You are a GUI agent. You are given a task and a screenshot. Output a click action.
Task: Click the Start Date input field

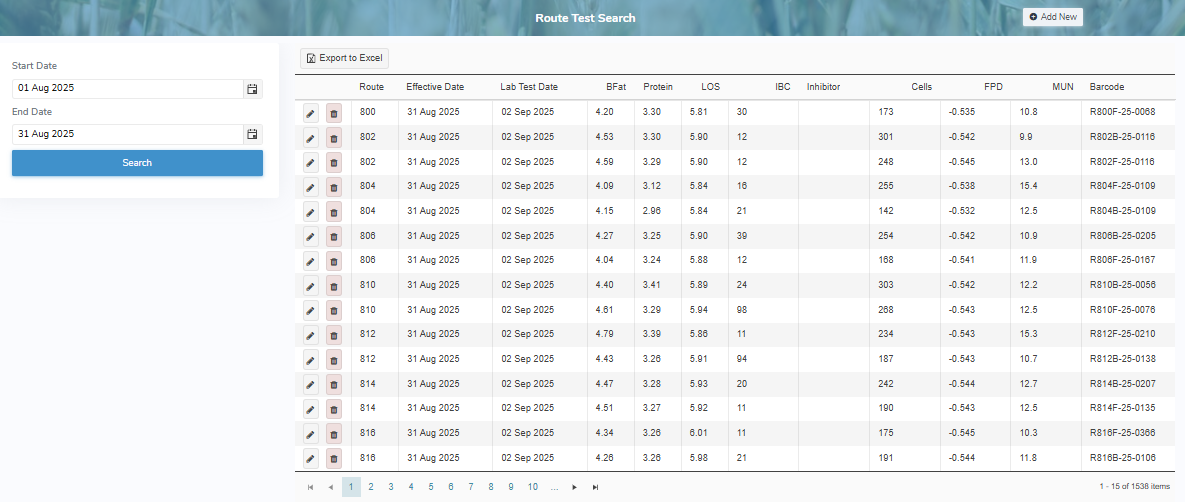127,89
